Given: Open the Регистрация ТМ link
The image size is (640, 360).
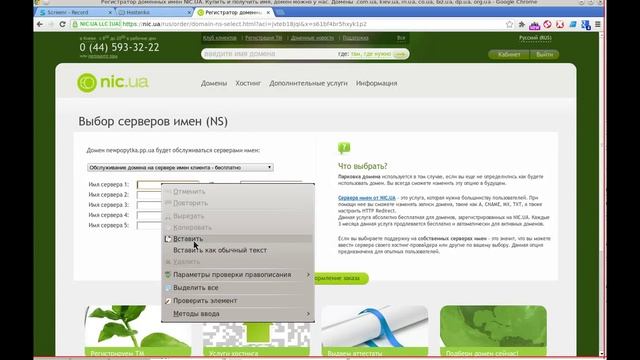Looking at the screenshot, I should (x=263, y=38).
